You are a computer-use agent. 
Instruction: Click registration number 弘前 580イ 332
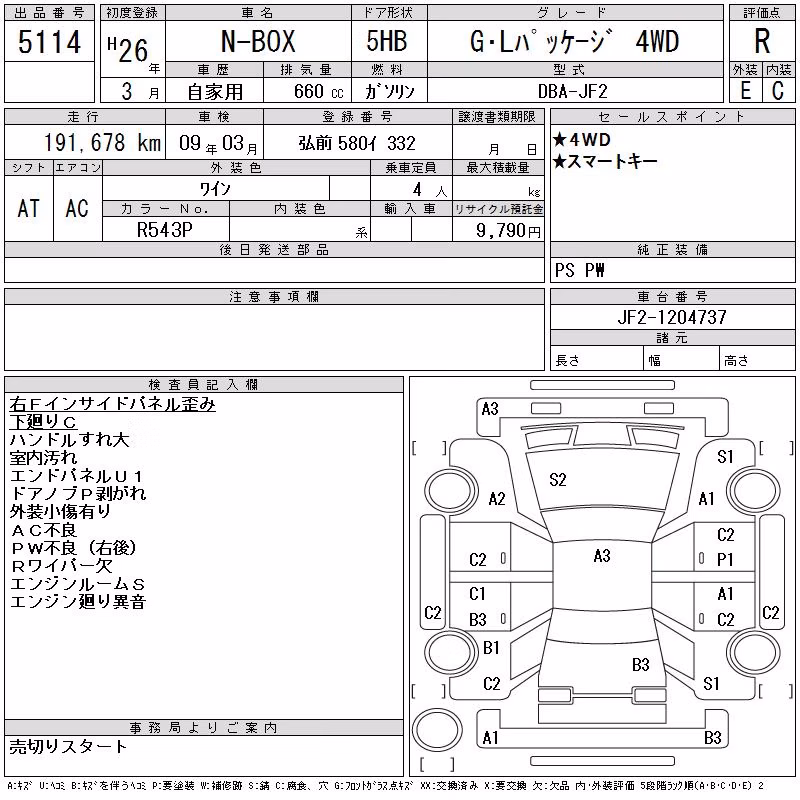point(357,143)
